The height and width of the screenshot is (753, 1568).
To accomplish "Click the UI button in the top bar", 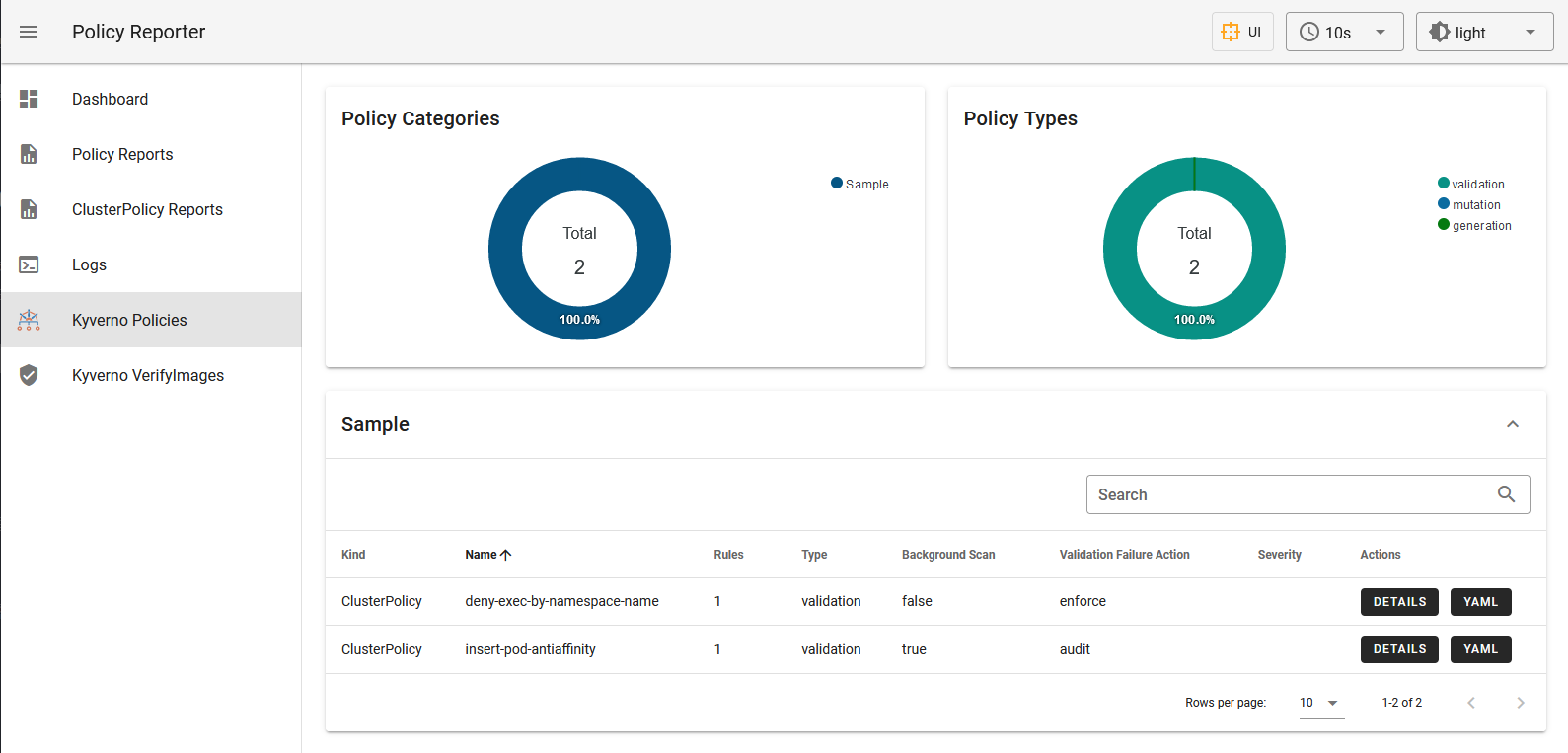I will (1242, 32).
